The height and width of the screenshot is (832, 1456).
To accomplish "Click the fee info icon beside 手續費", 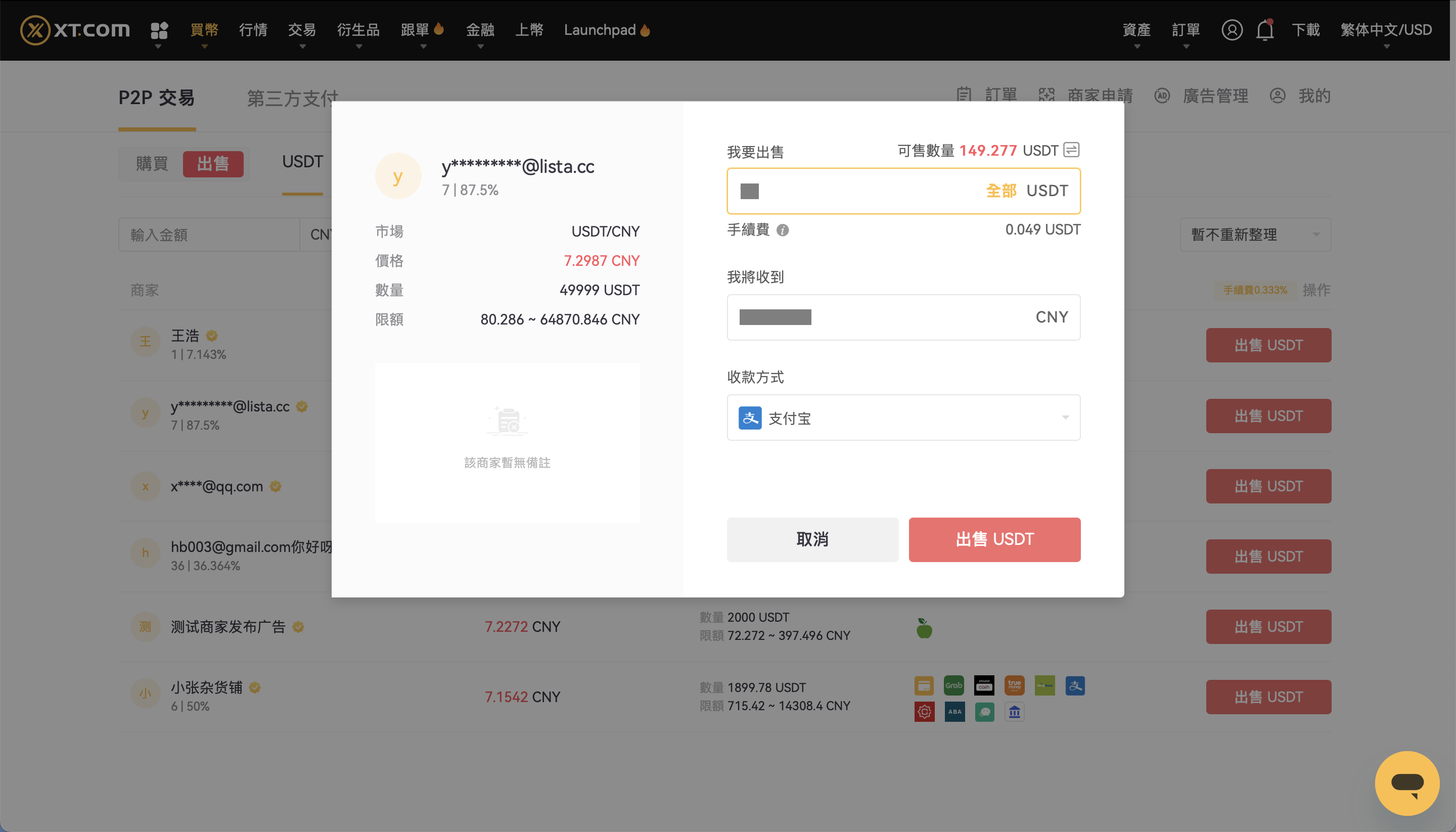I will (783, 229).
